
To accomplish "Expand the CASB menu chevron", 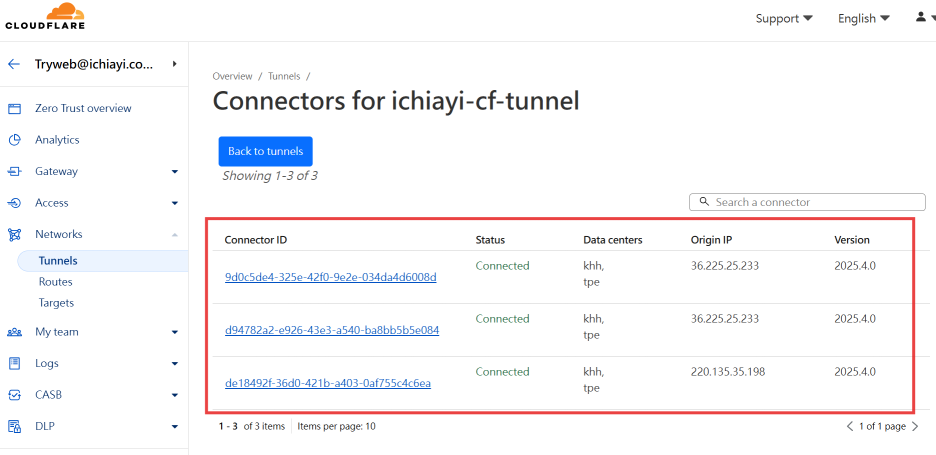I will (175, 395).
